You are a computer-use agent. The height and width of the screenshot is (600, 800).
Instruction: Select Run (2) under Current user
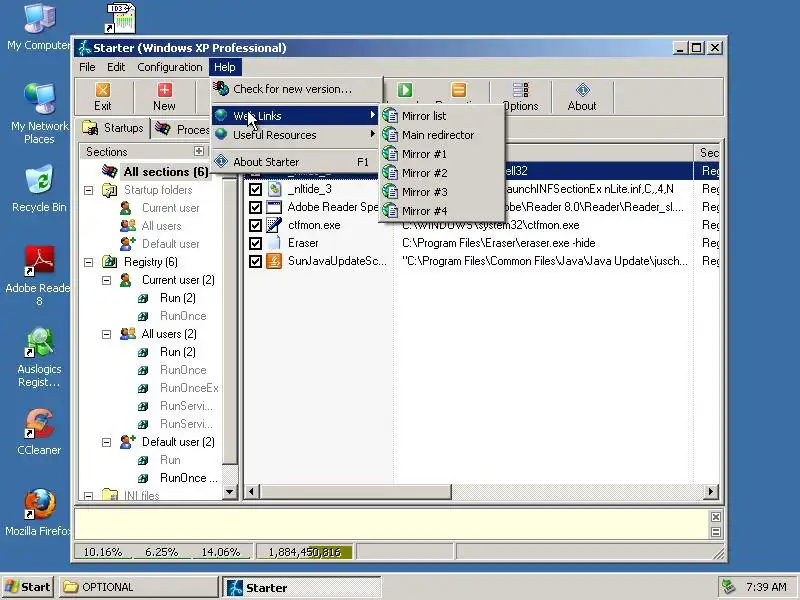click(x=178, y=298)
